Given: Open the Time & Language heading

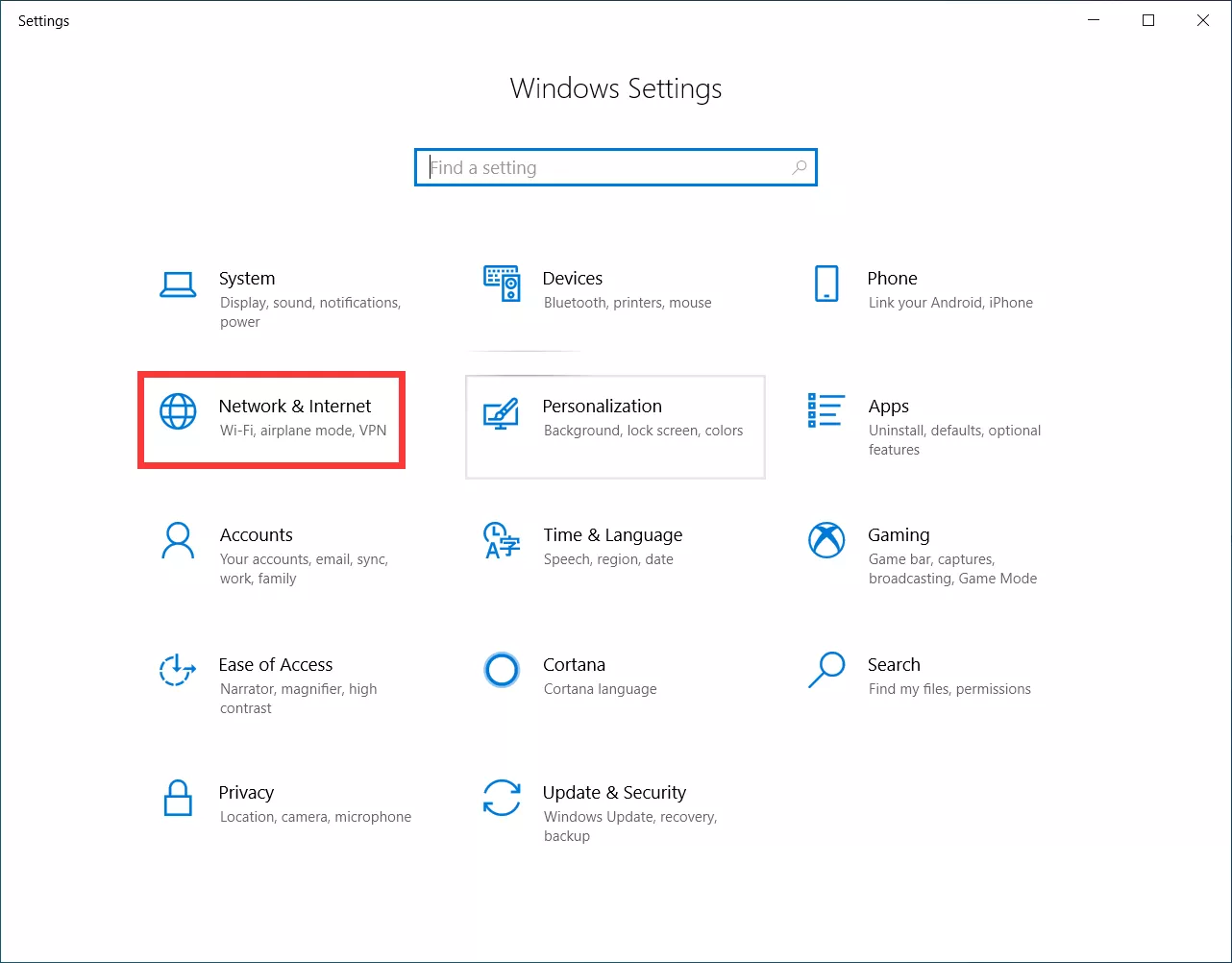Looking at the screenshot, I should pyautogui.click(x=613, y=534).
